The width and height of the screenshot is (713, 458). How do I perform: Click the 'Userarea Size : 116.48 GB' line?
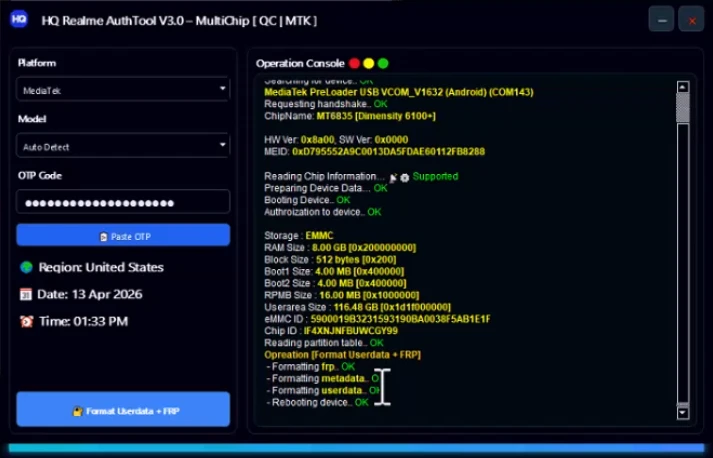click(357, 307)
